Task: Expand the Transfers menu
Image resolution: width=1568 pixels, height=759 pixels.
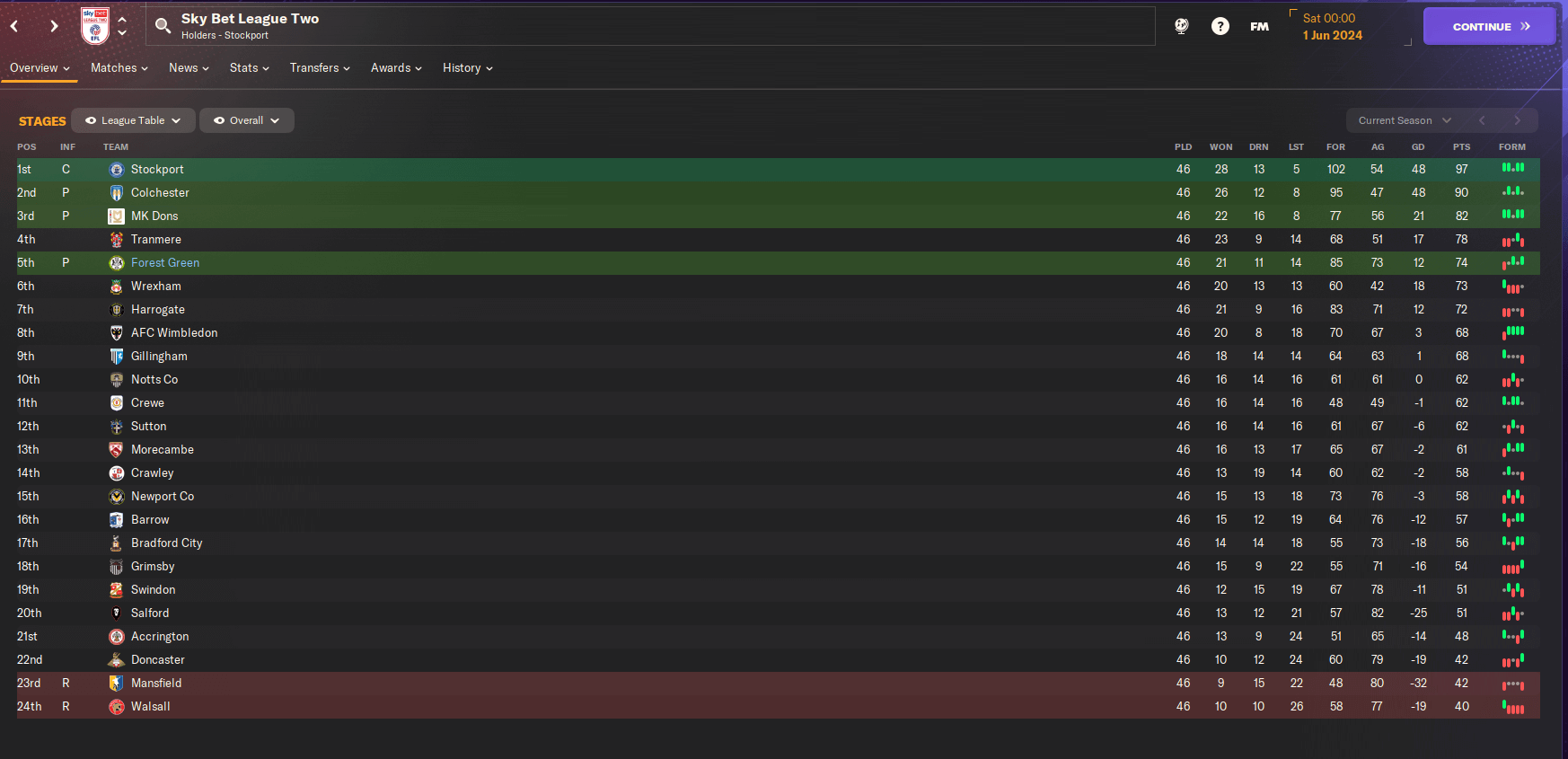Action: tap(320, 68)
